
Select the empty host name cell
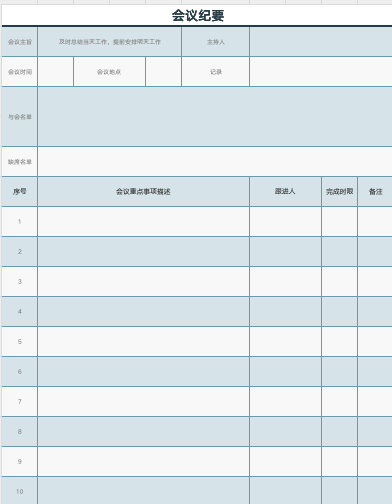tap(321, 42)
